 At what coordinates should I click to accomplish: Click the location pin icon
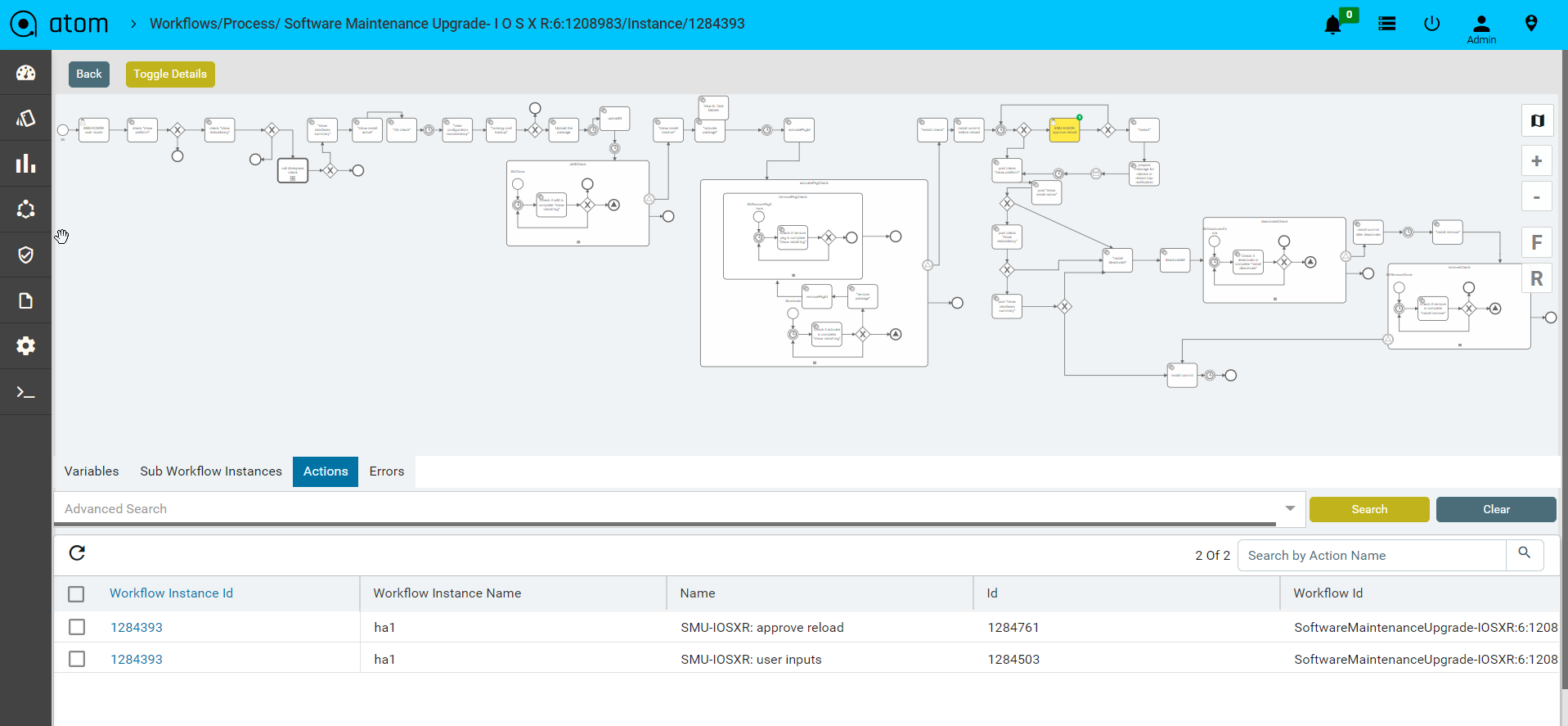(1531, 24)
